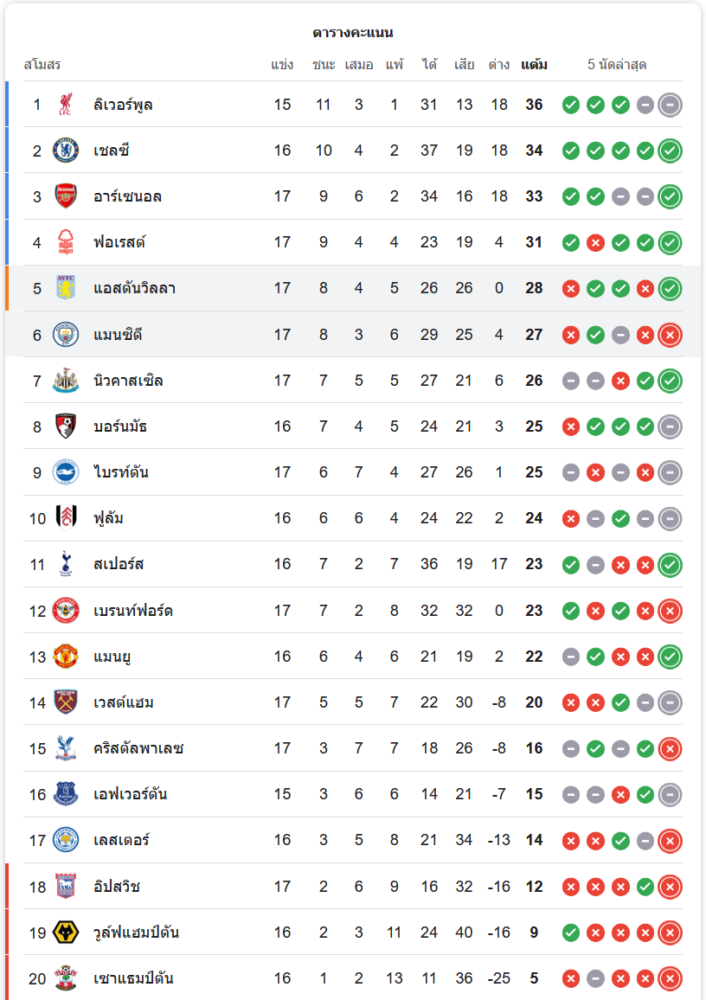The image size is (706, 1000).
Task: Select the นิวคาสเซิล team name
Action: click(128, 380)
